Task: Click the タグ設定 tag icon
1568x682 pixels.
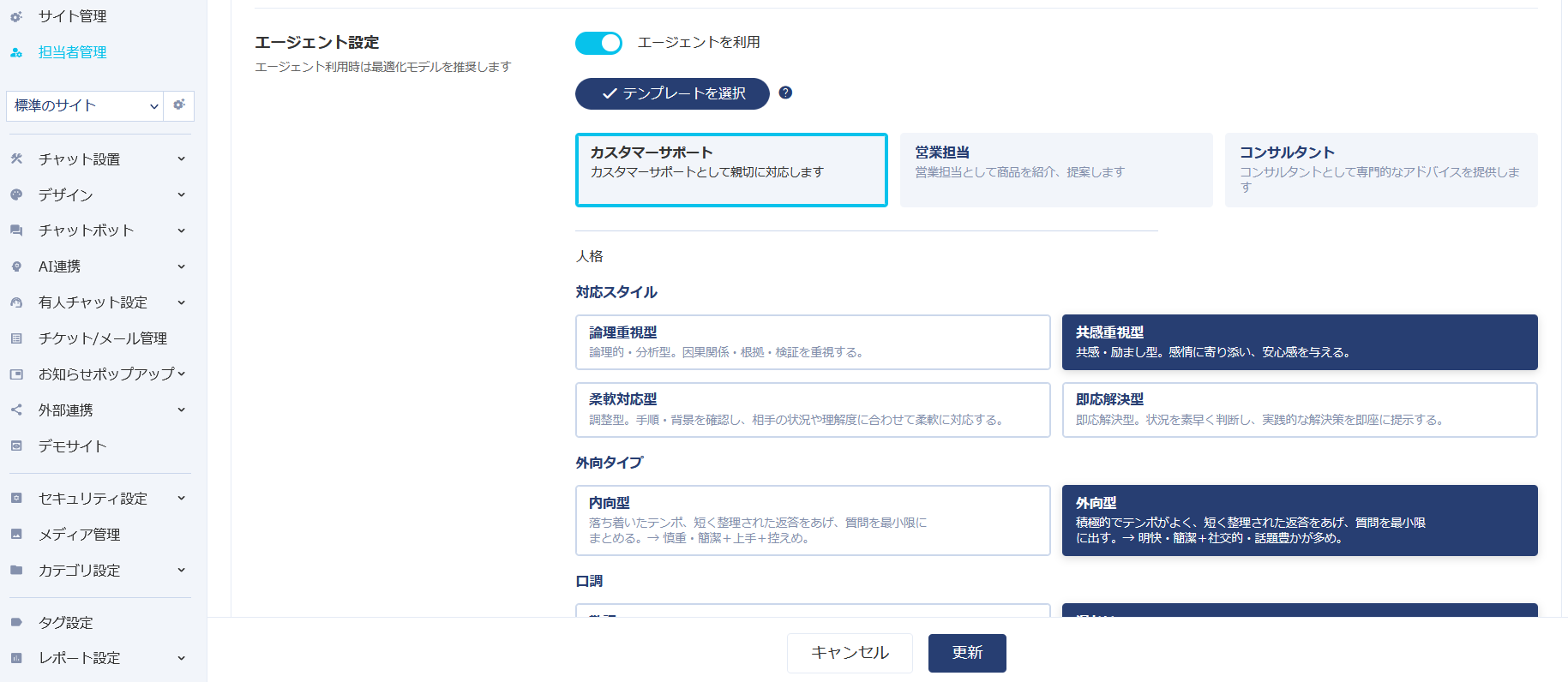Action: 16,622
